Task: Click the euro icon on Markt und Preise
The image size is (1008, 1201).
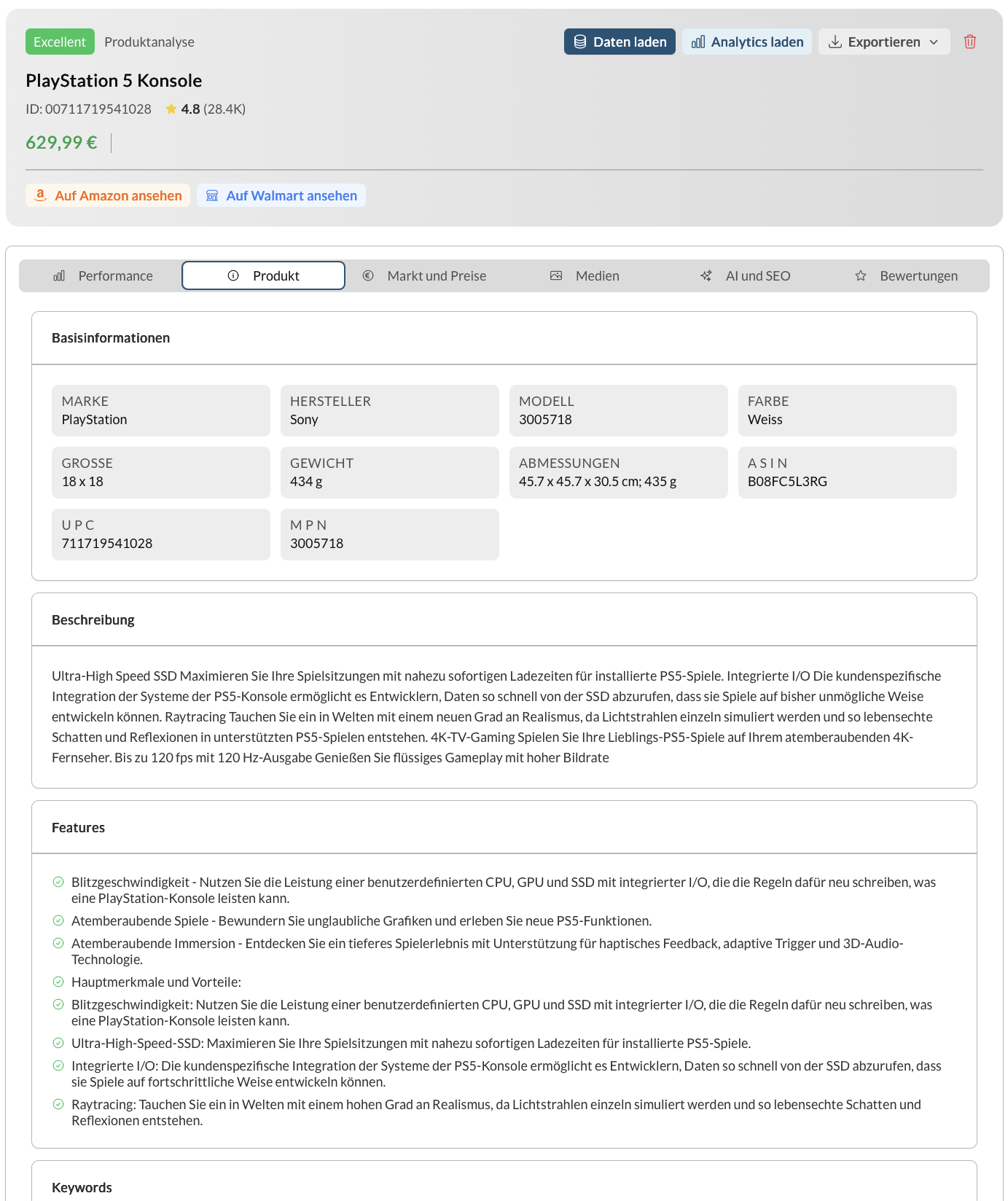Action: (368, 275)
